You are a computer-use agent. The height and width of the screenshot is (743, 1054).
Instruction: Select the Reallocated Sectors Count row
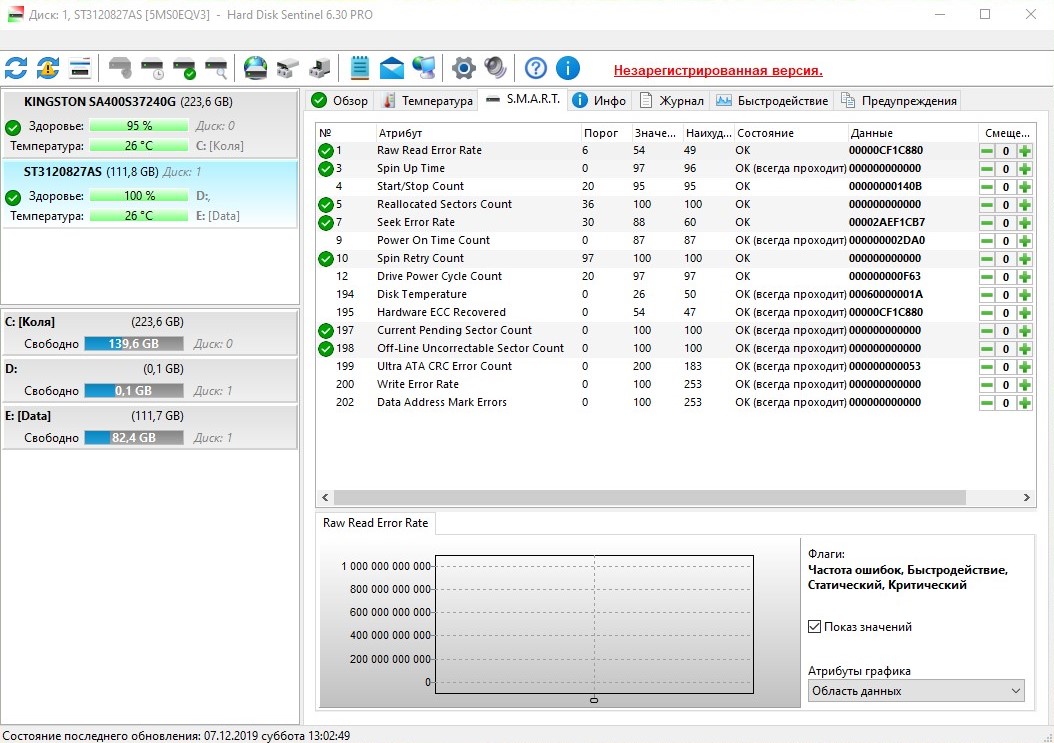(675, 204)
